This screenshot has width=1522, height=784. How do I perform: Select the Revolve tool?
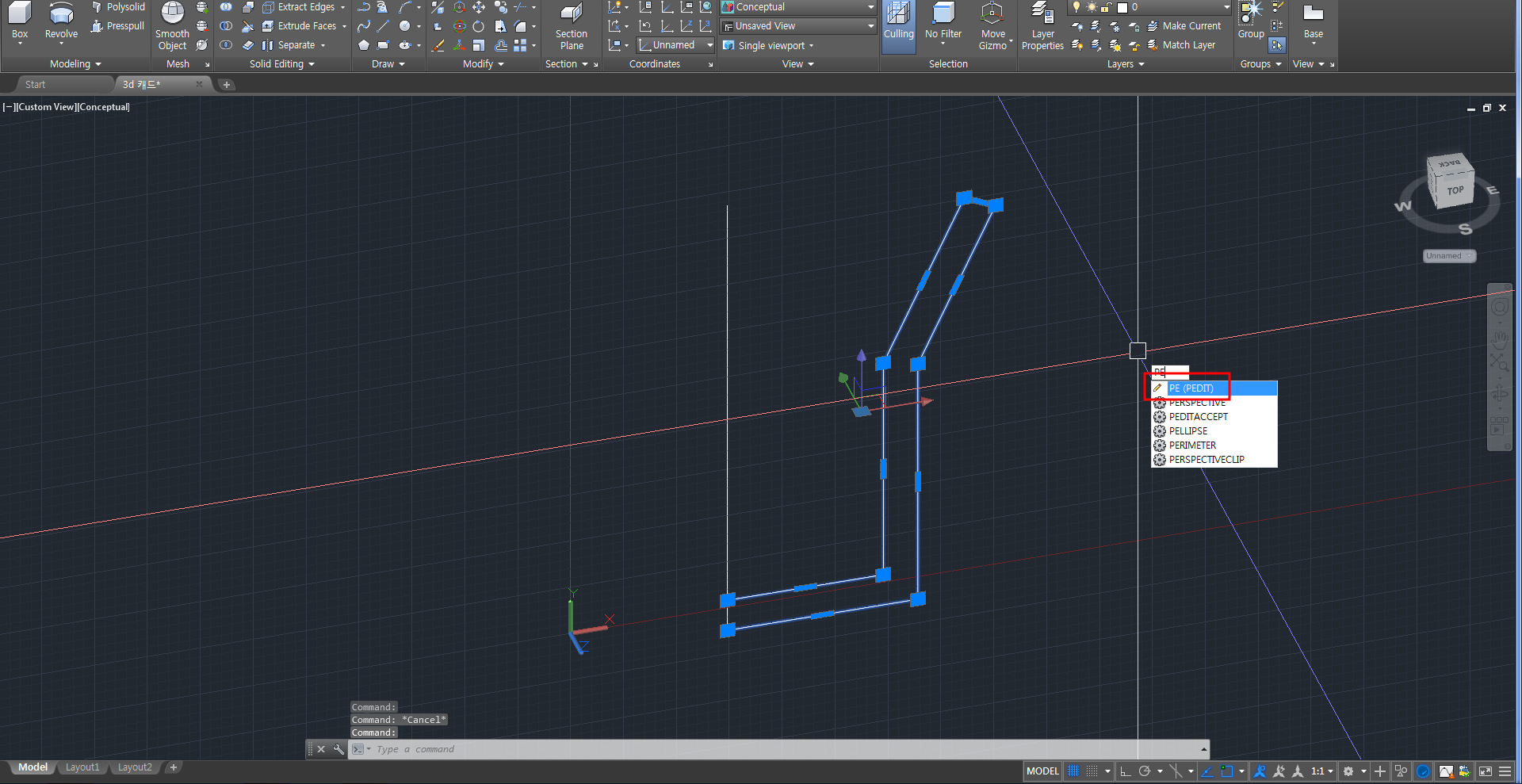point(61,21)
